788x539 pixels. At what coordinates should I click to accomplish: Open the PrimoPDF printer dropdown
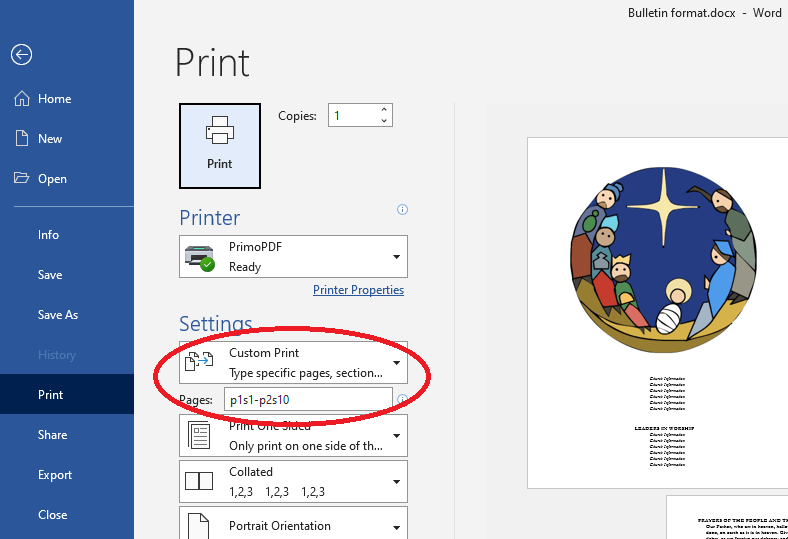coord(293,257)
